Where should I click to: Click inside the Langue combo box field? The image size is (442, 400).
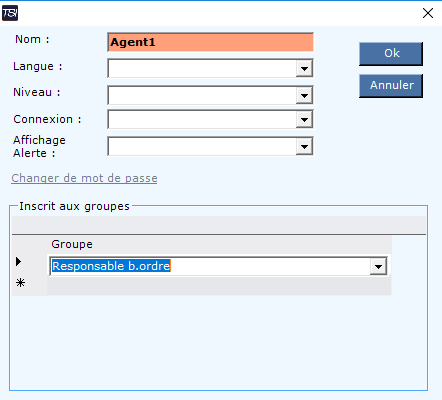(x=202, y=69)
